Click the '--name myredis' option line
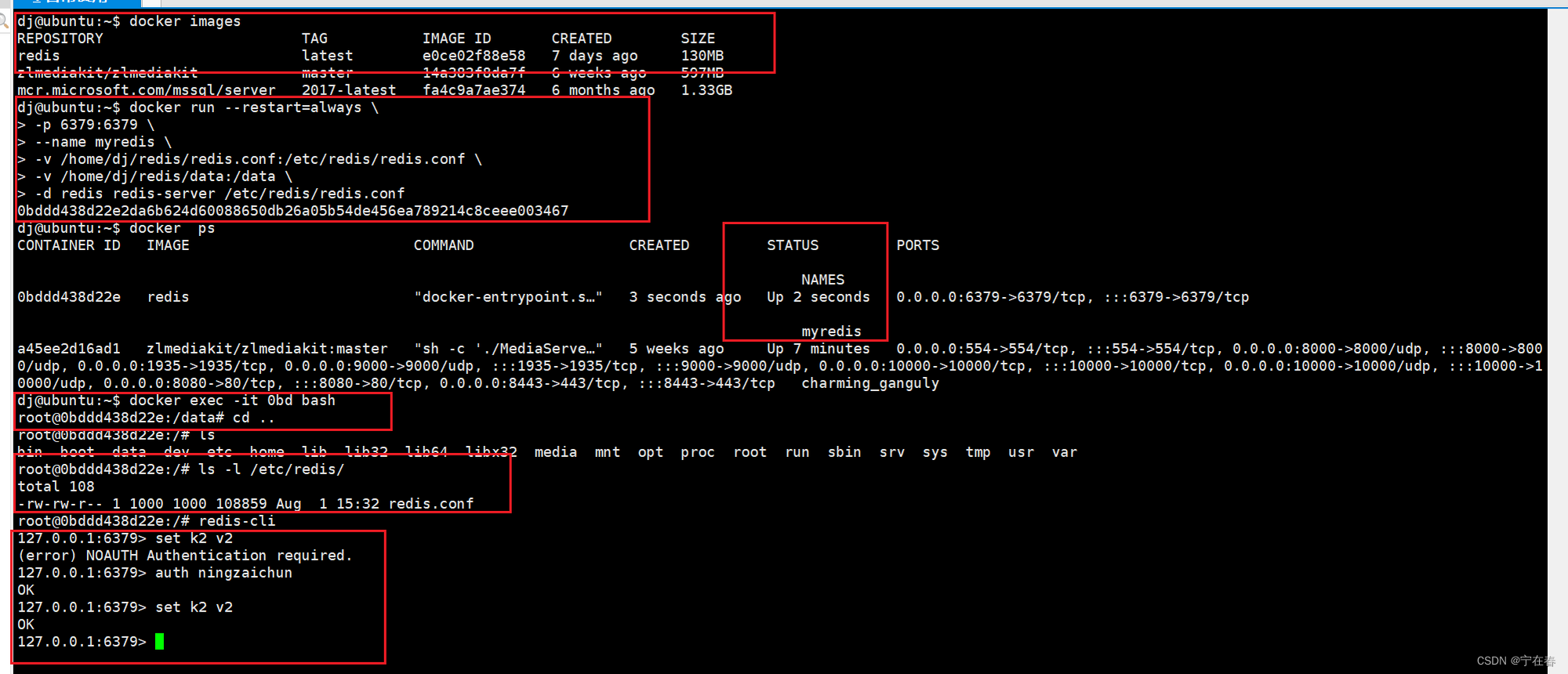This screenshot has height=674, width=1568. (x=95, y=142)
